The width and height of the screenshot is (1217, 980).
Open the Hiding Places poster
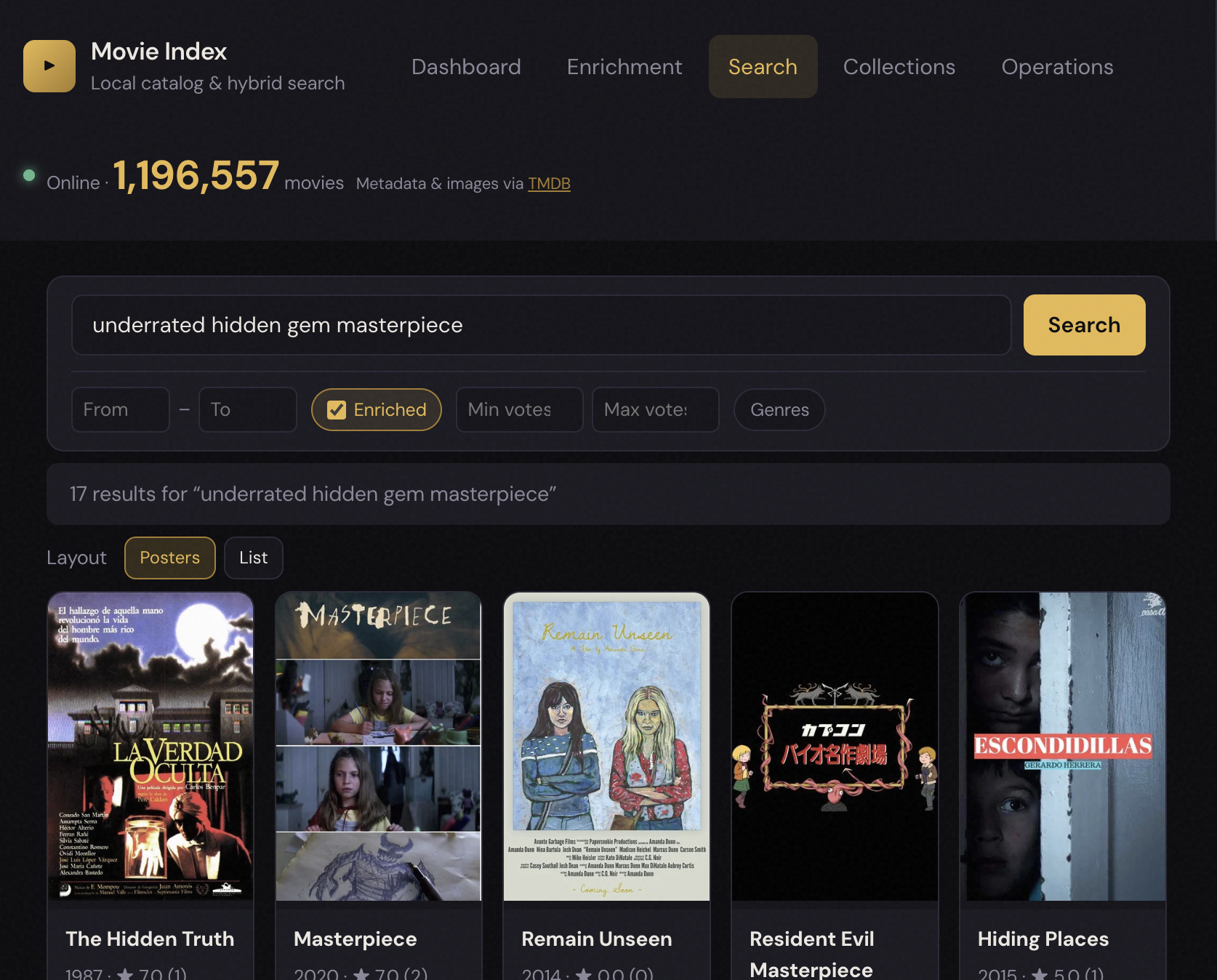click(x=1063, y=747)
